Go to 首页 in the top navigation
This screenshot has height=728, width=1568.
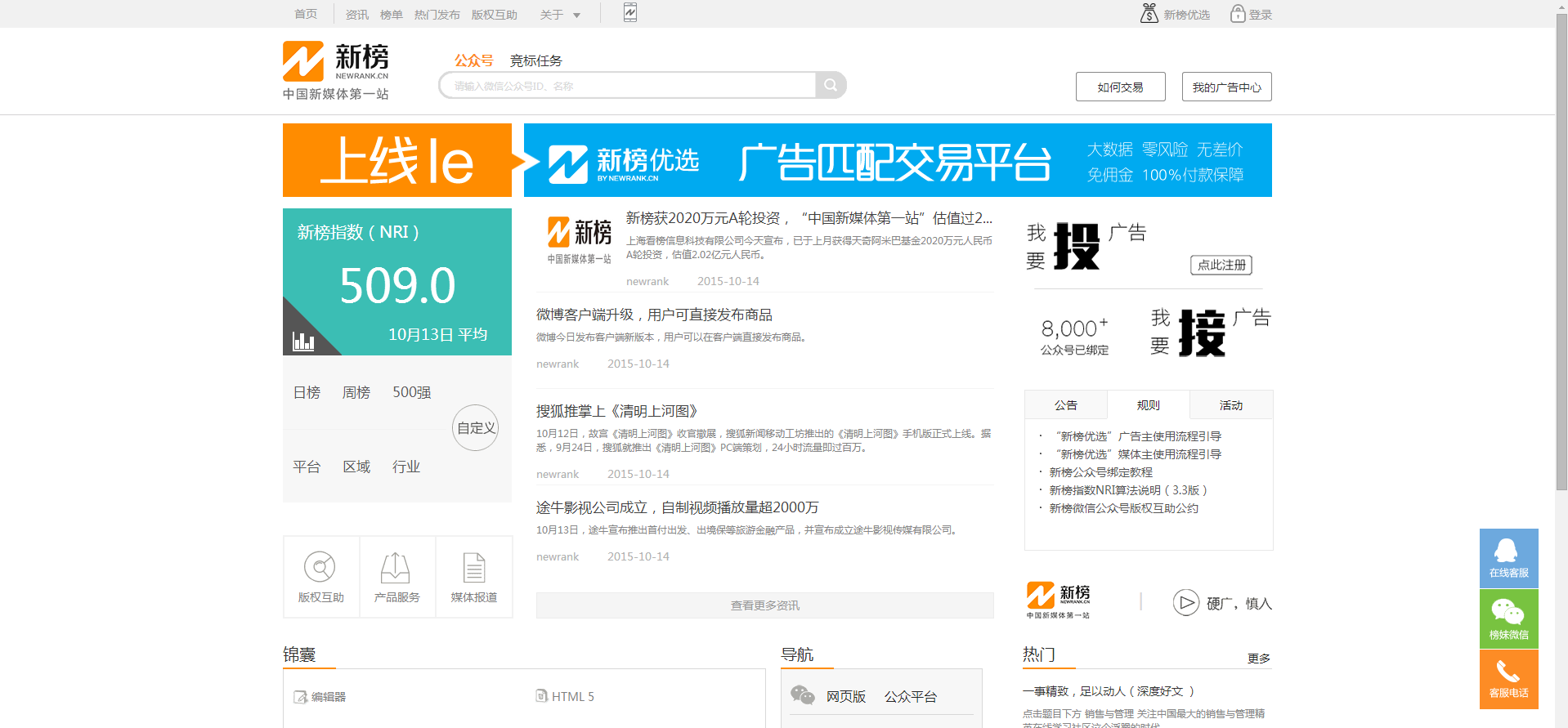pyautogui.click(x=306, y=14)
